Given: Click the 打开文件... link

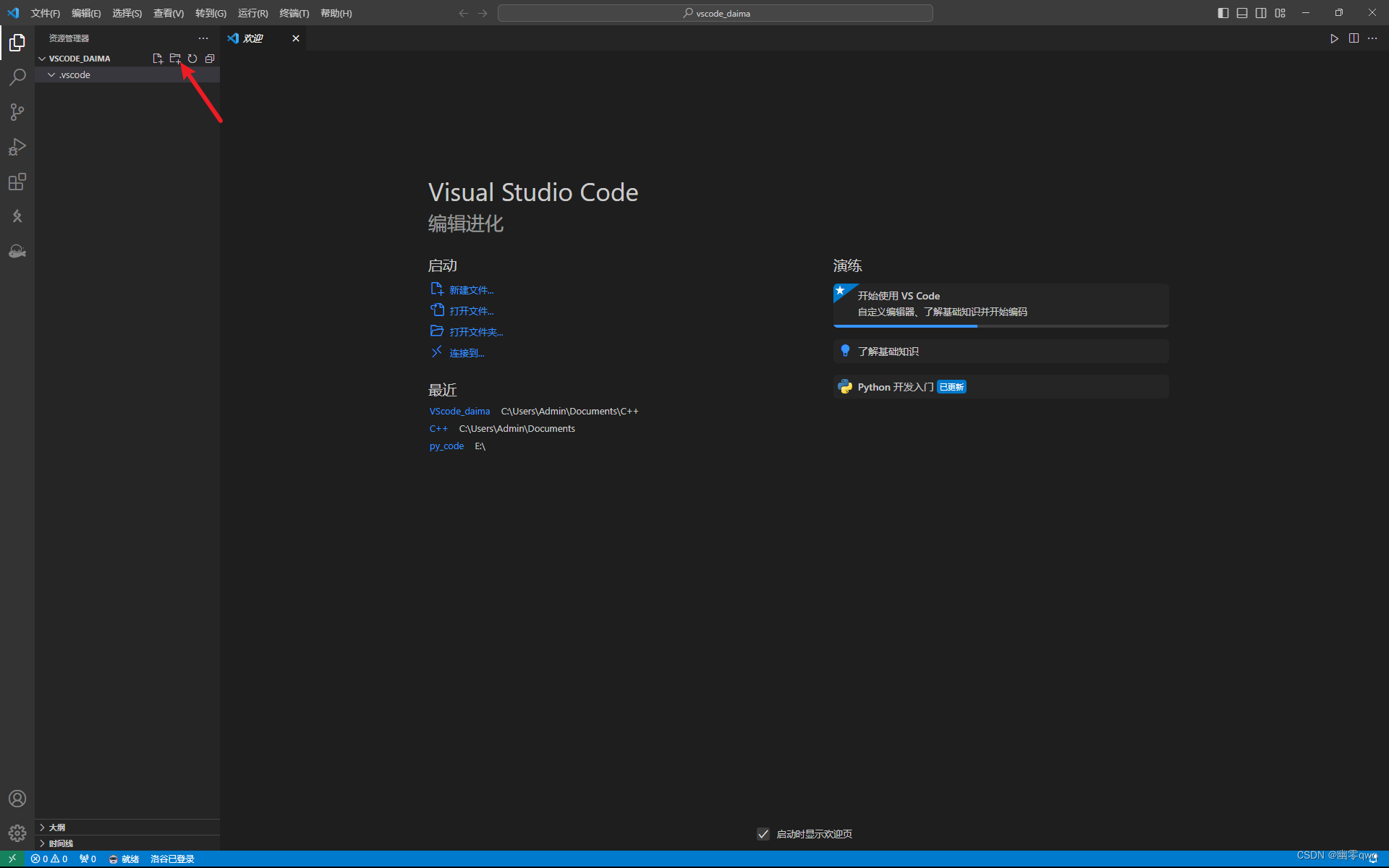Looking at the screenshot, I should pos(471,311).
